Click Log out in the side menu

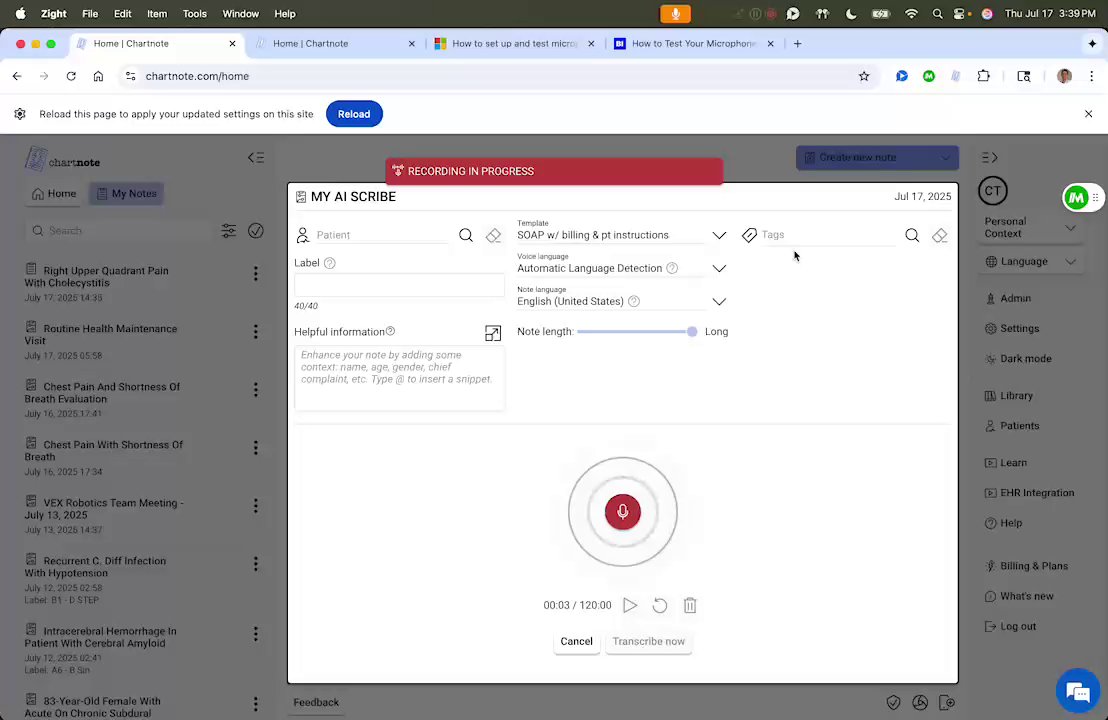pyautogui.click(x=1010, y=627)
